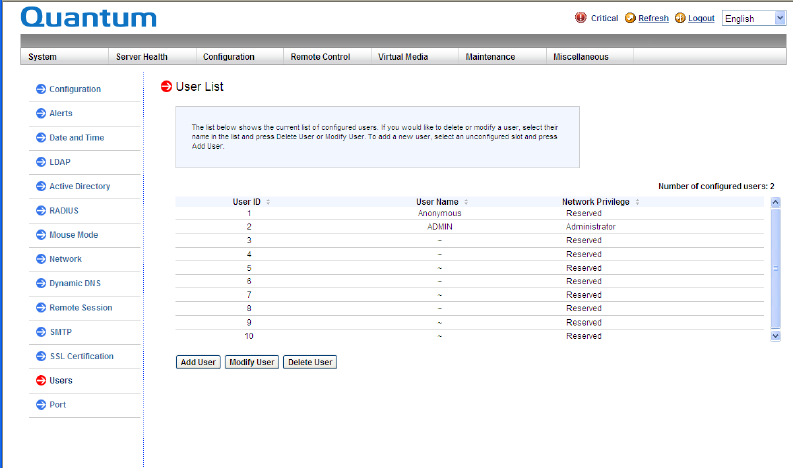Open SSL Certification settings link
Viewport: 793px width, 468px height.
[x=81, y=356]
